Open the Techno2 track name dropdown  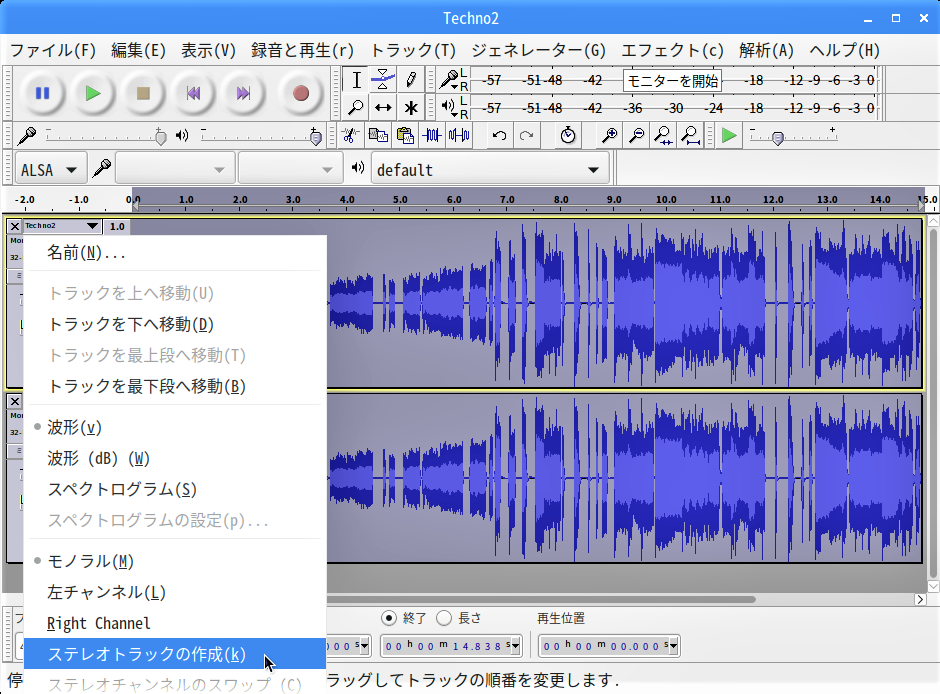62,226
